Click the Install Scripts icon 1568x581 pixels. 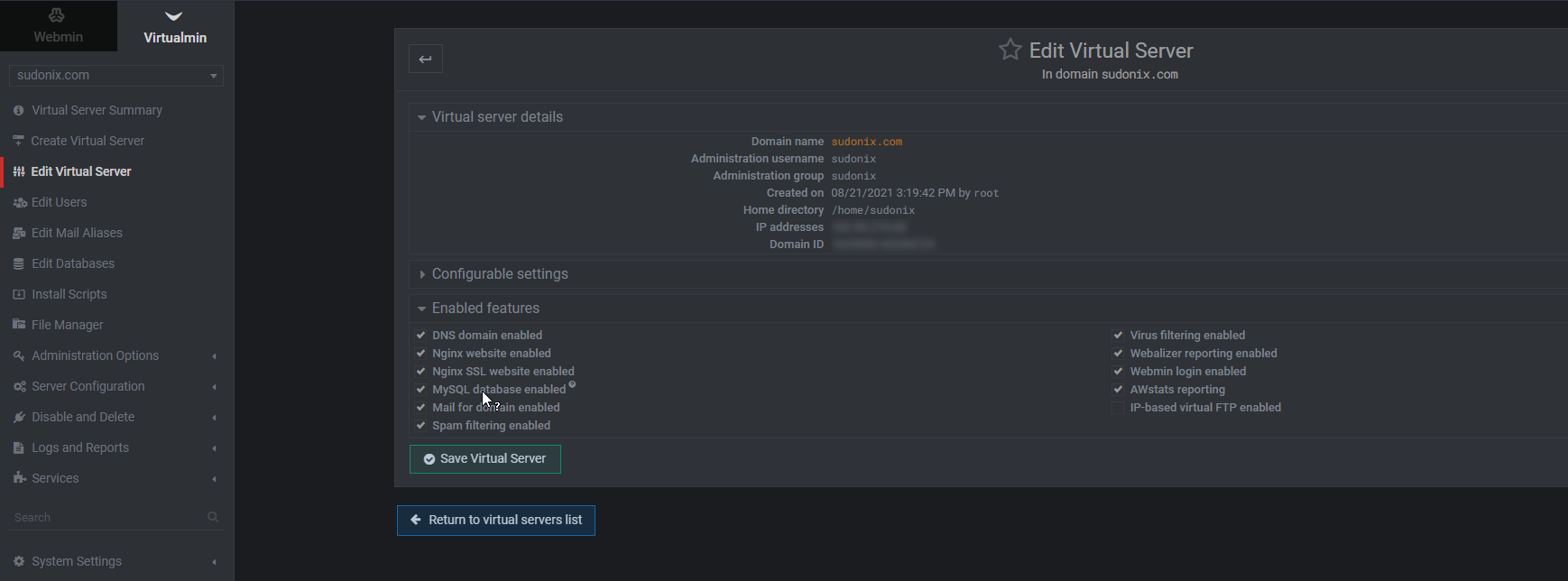click(18, 295)
